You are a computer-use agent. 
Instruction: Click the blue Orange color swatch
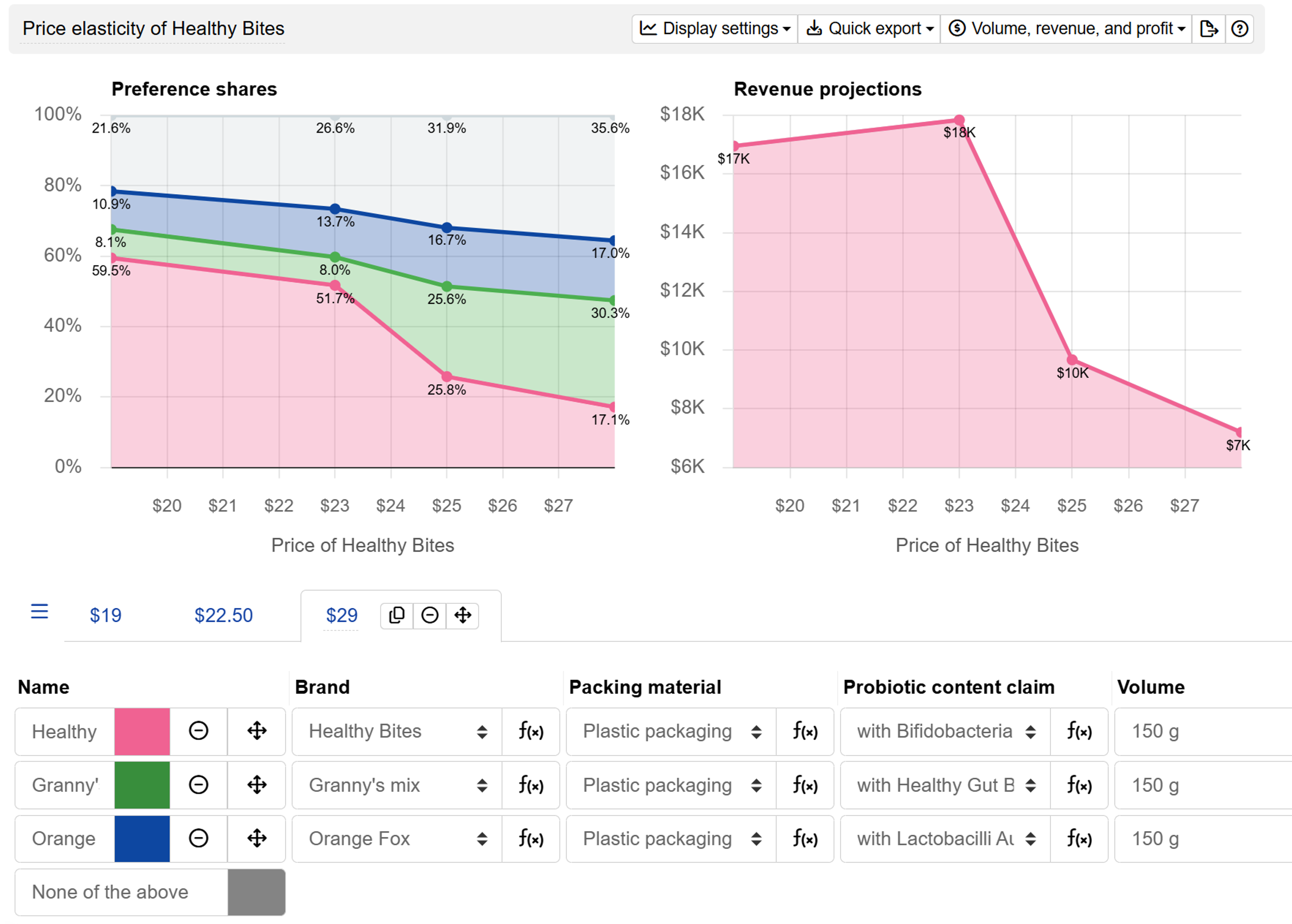[x=142, y=839]
